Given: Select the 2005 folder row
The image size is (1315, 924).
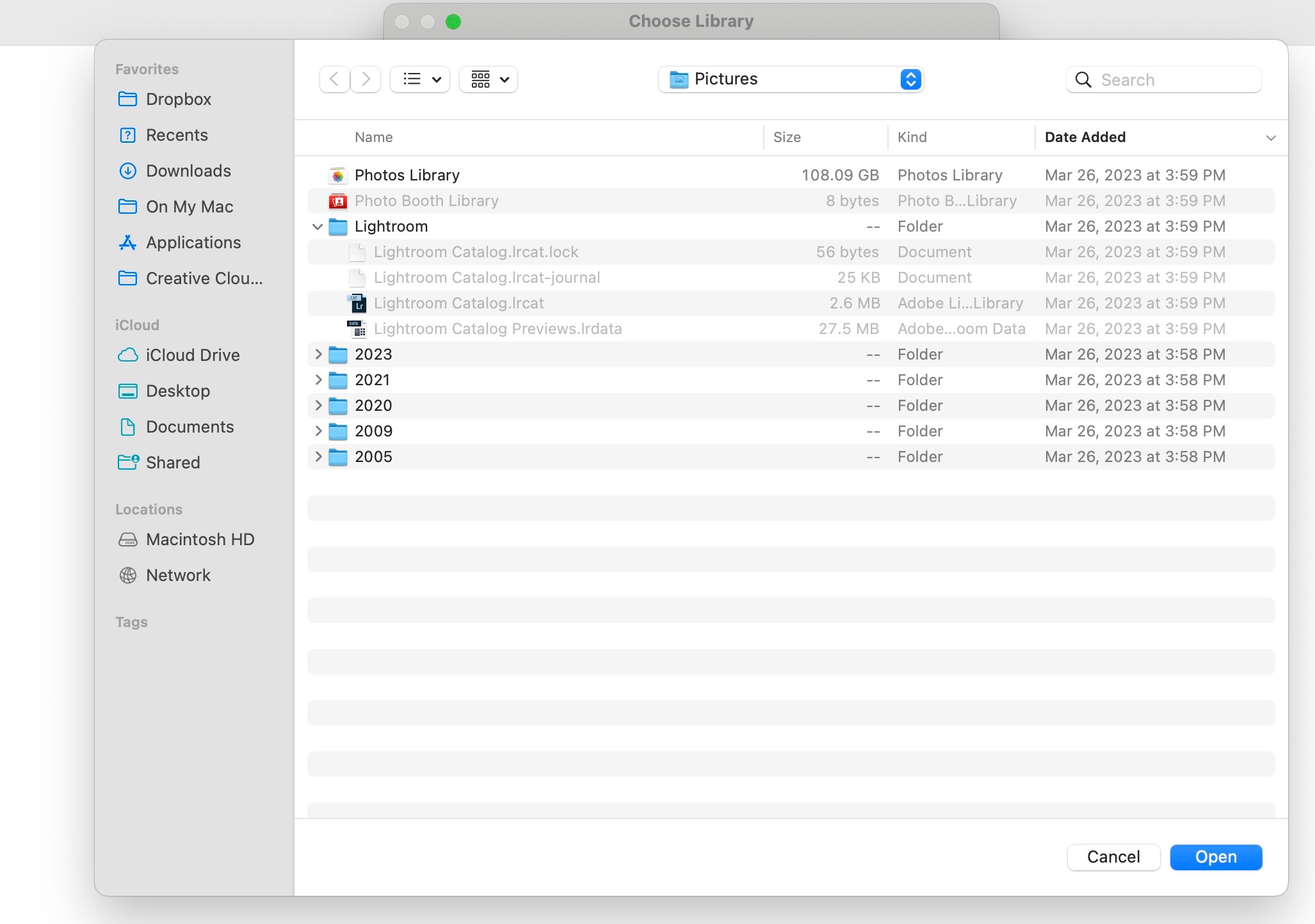Looking at the screenshot, I should click(791, 457).
